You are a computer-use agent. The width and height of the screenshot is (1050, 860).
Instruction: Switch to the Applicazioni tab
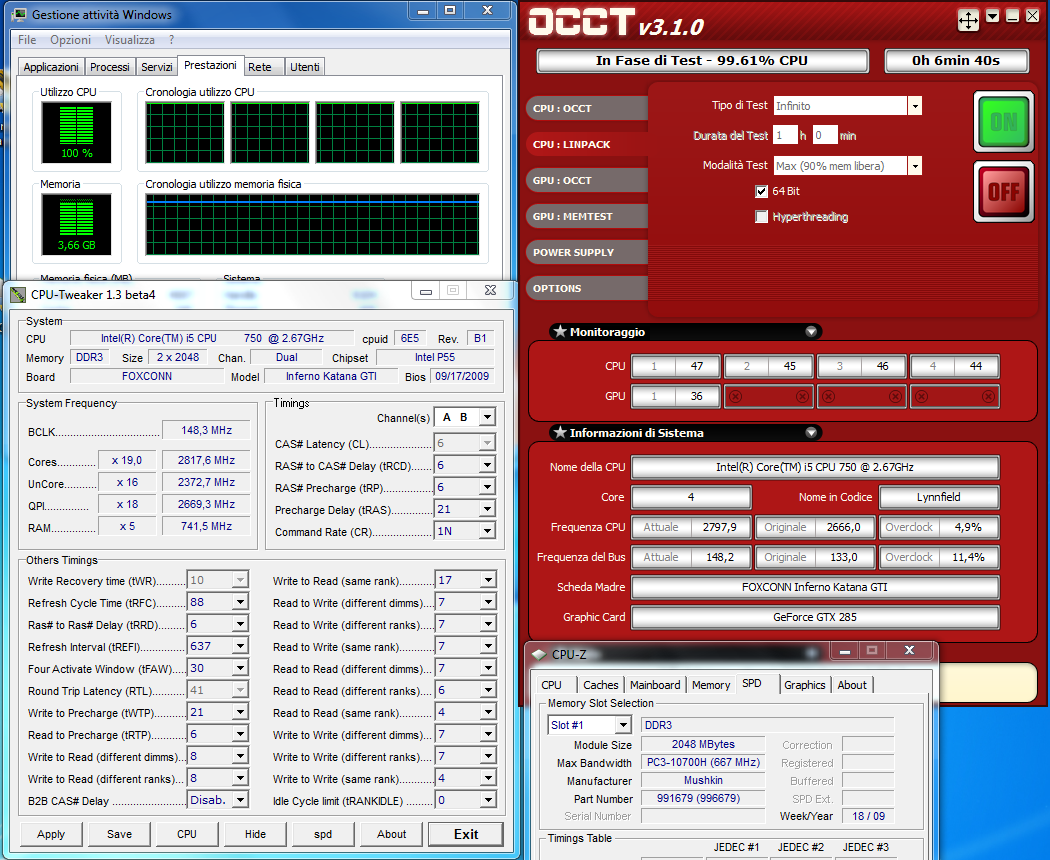click(51, 67)
